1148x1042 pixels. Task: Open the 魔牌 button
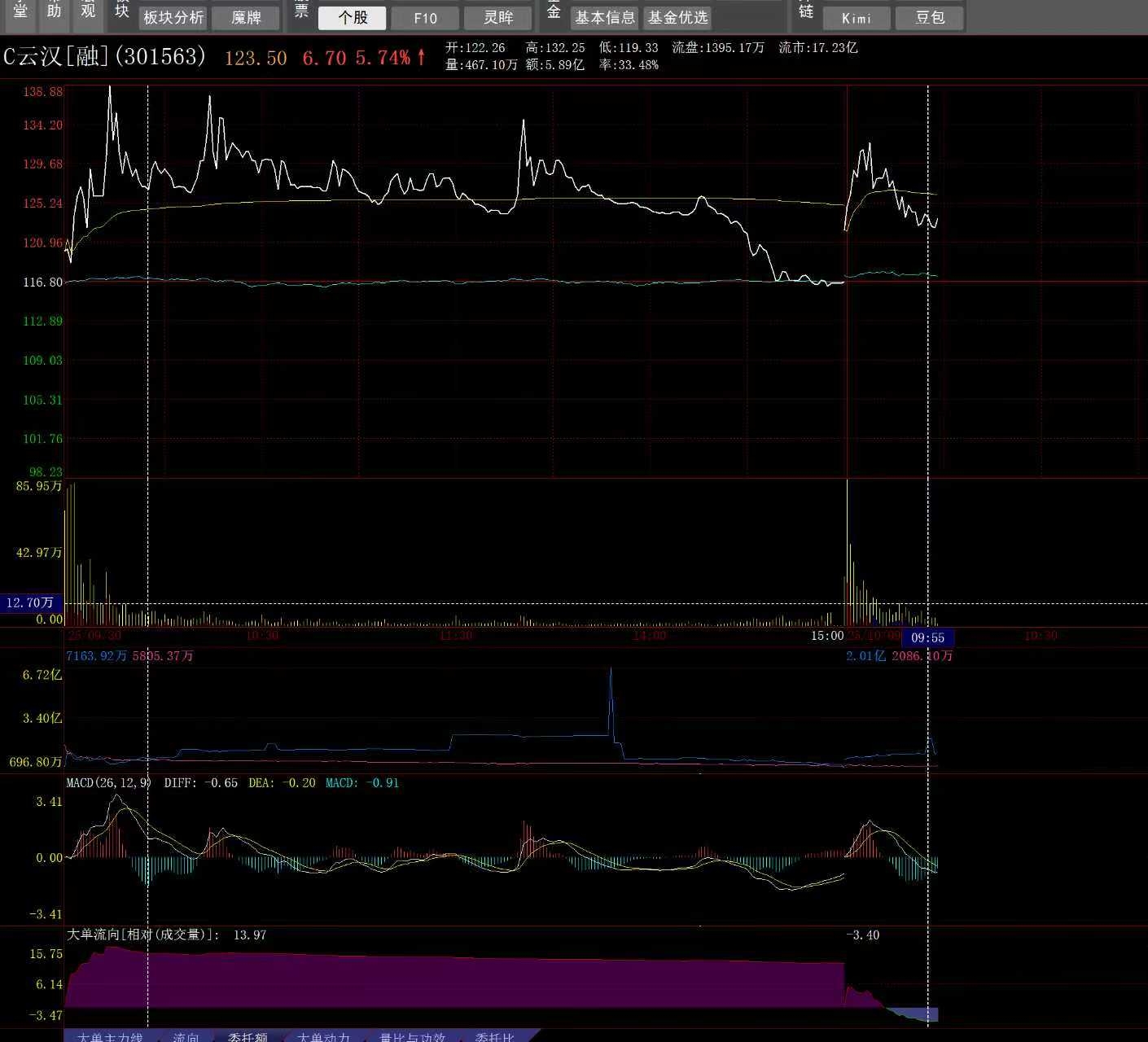[x=246, y=18]
